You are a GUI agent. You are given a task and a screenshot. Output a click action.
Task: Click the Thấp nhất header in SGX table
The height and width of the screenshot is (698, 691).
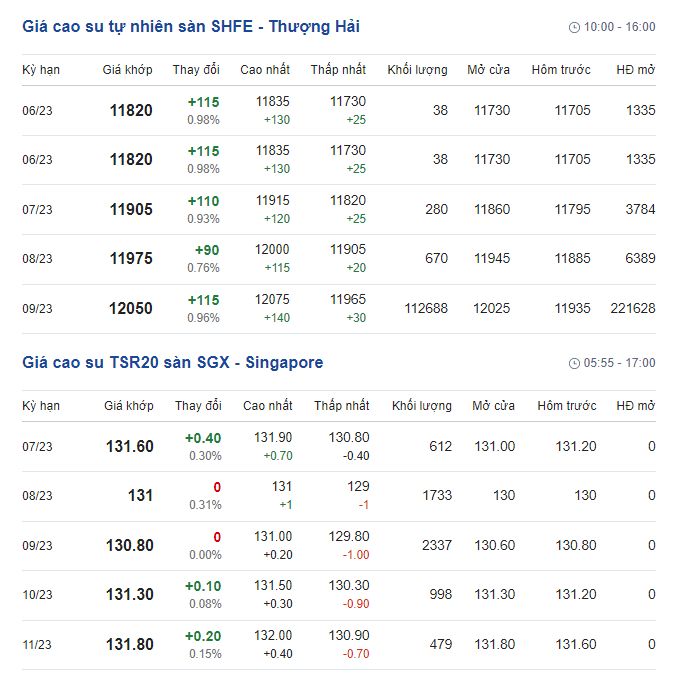click(x=341, y=406)
